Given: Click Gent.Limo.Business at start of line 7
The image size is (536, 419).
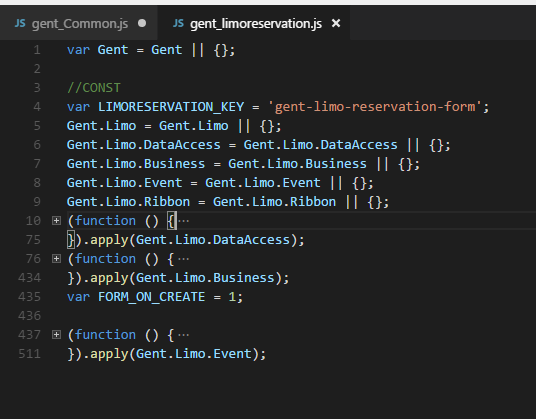Looking at the screenshot, I should coord(136,164).
